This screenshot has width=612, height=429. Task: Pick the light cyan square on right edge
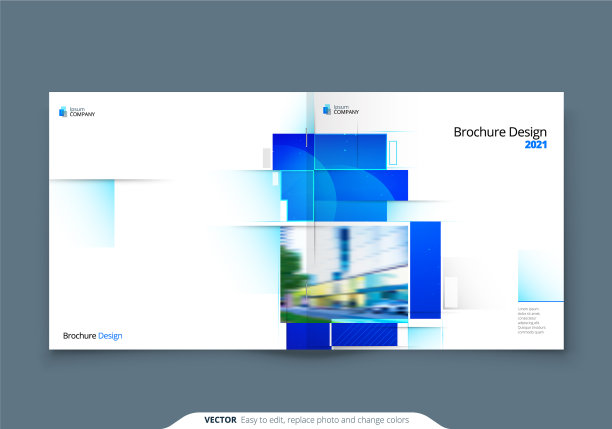click(540, 275)
